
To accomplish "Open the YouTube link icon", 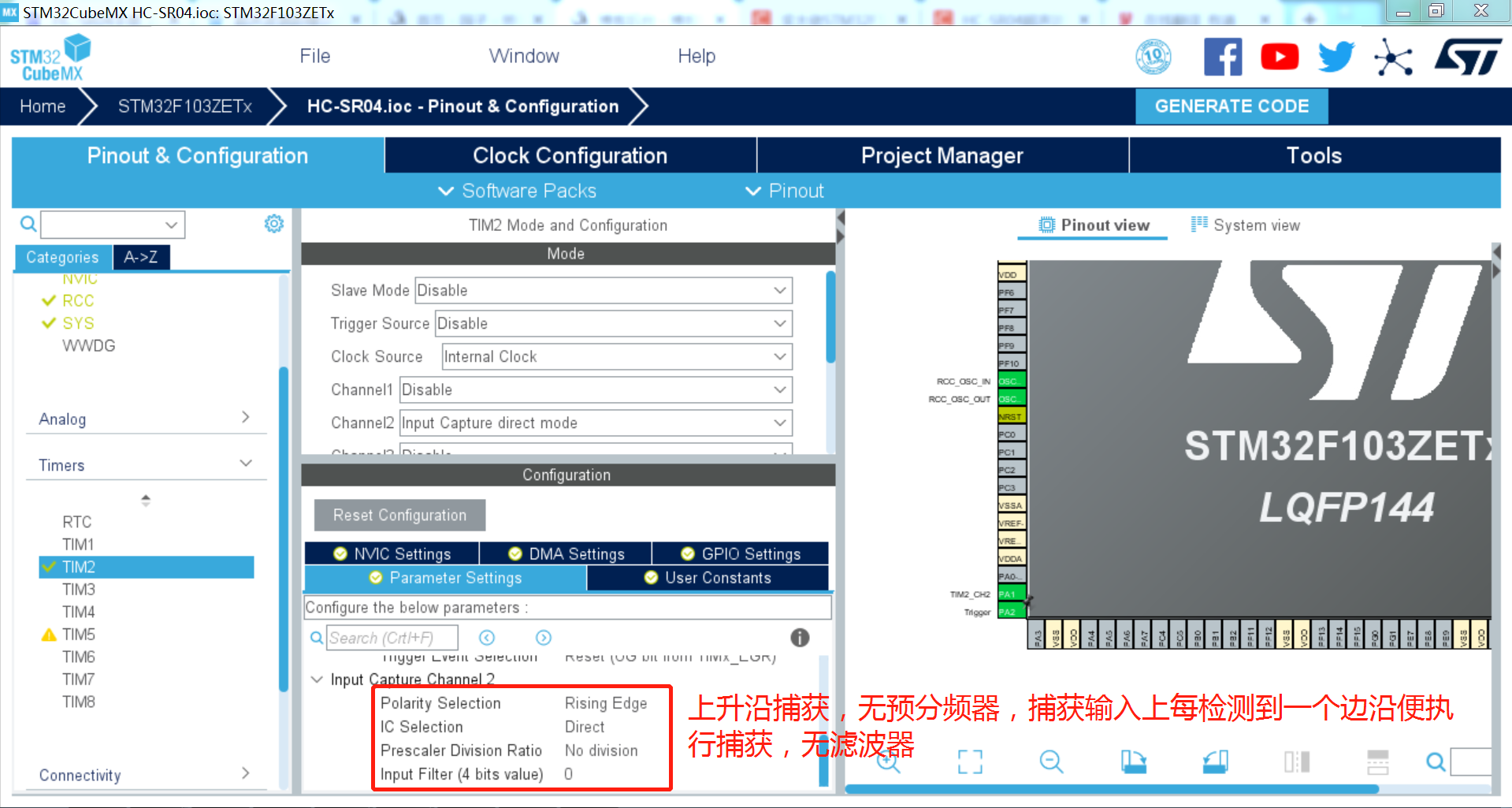I will pos(1280,57).
